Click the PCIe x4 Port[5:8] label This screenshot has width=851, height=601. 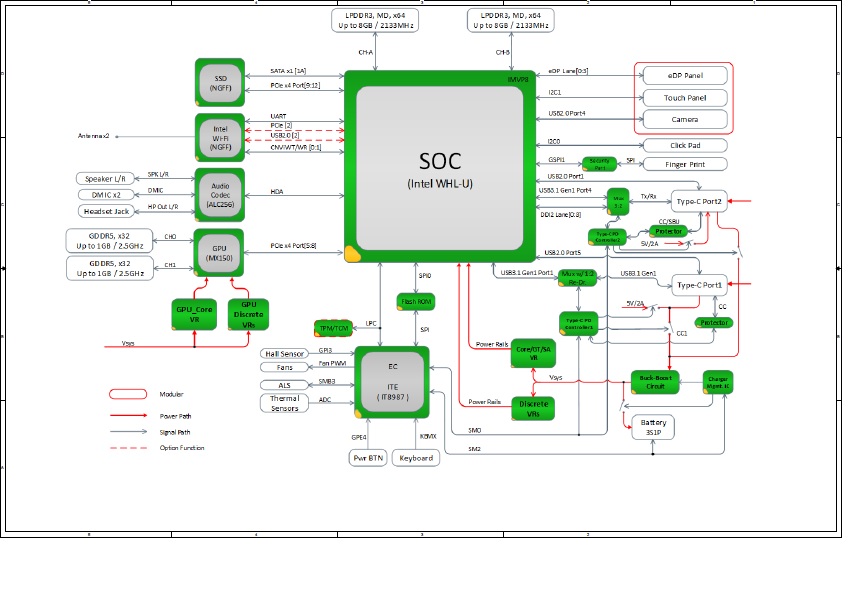[293, 246]
